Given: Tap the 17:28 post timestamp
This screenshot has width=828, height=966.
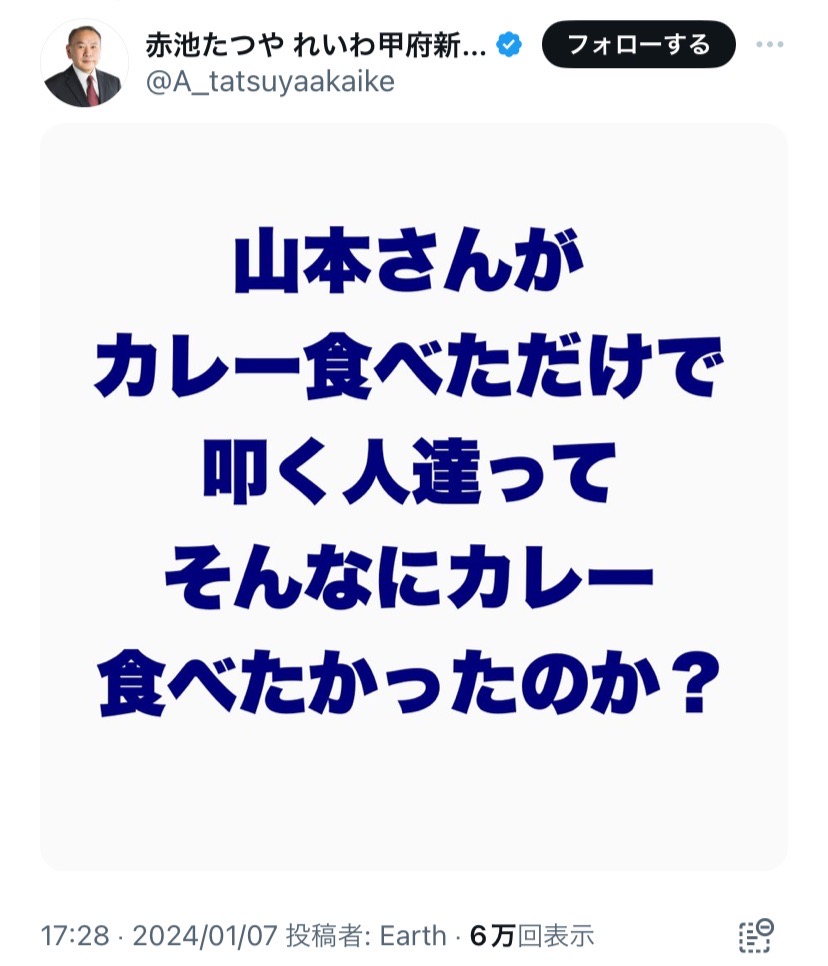Looking at the screenshot, I should [x=75, y=935].
